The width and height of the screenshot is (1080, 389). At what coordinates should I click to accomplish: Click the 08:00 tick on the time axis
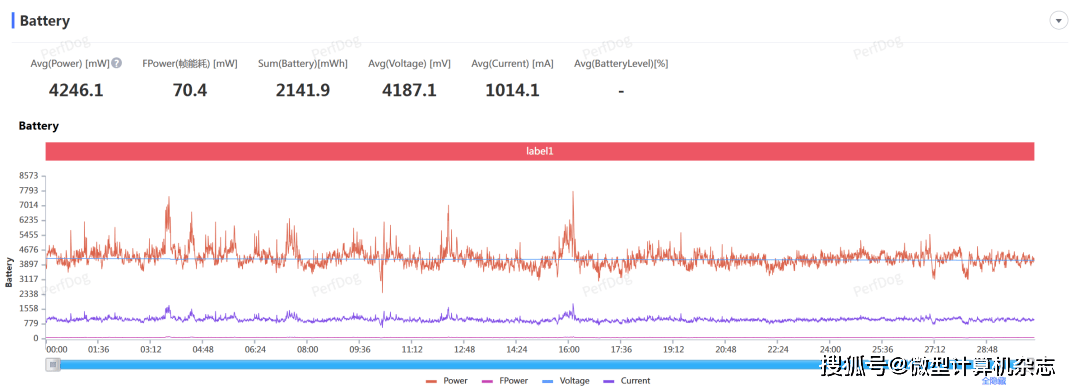coord(308,350)
